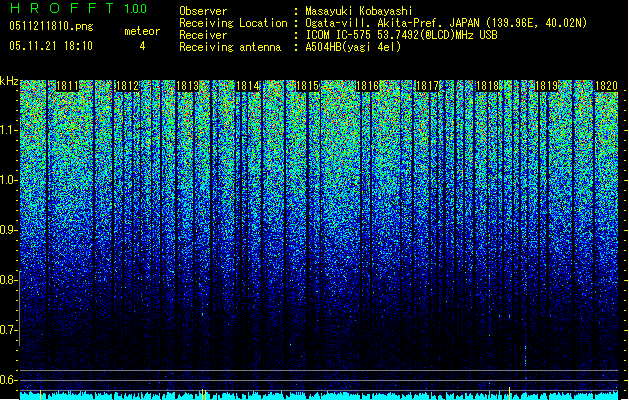This screenshot has height=400, width=629.
Task: Click the kHz axis unit label
Action: (x=9, y=81)
